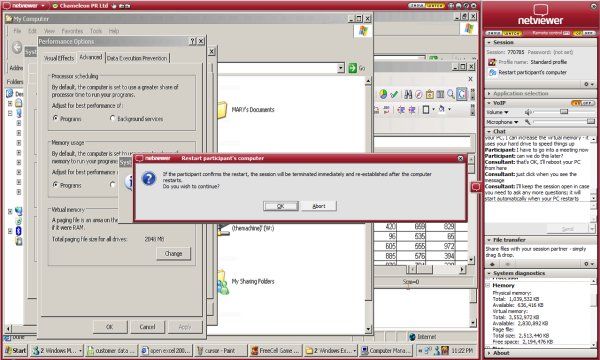The width and height of the screenshot is (600, 360).
Task: Open File menu in My Computer
Action: point(17,31)
